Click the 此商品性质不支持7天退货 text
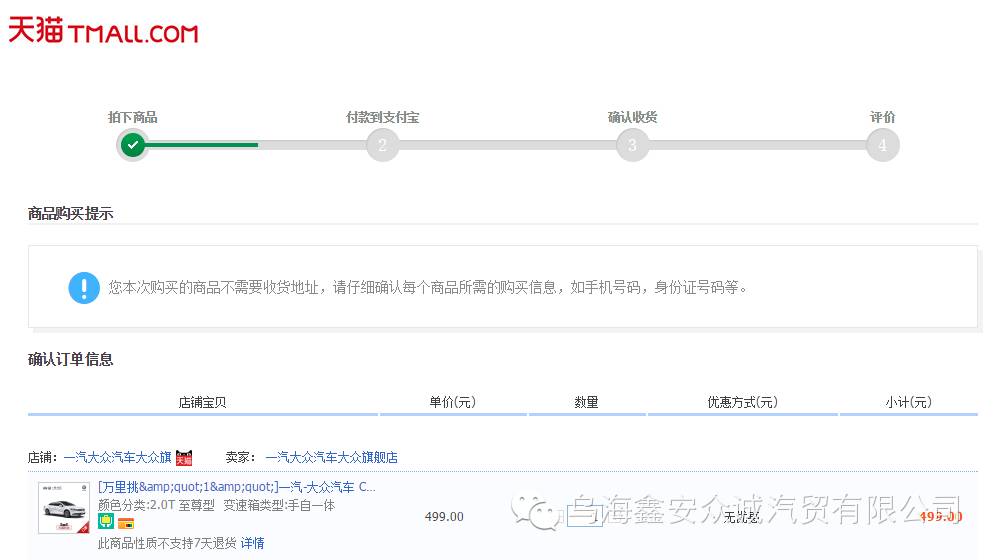994x560 pixels. click(x=167, y=544)
